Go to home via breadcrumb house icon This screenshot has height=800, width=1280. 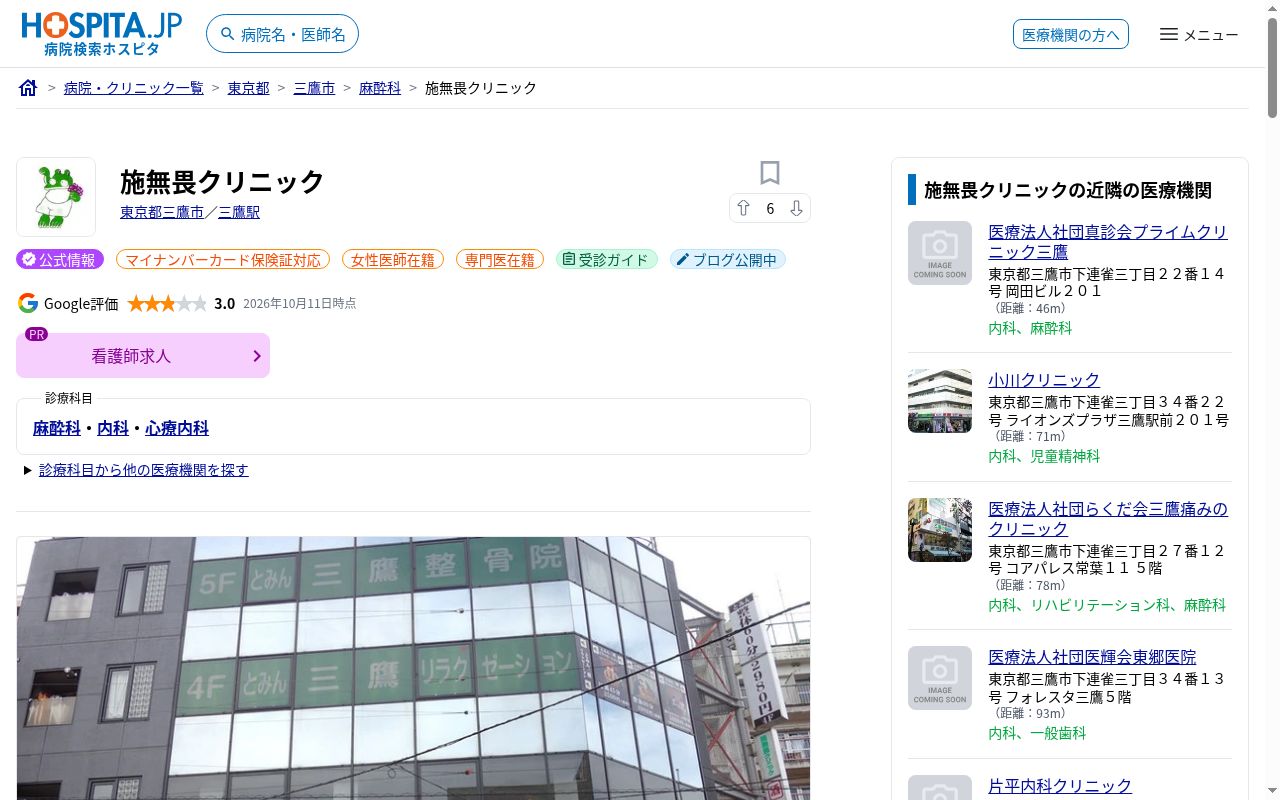tap(28, 88)
